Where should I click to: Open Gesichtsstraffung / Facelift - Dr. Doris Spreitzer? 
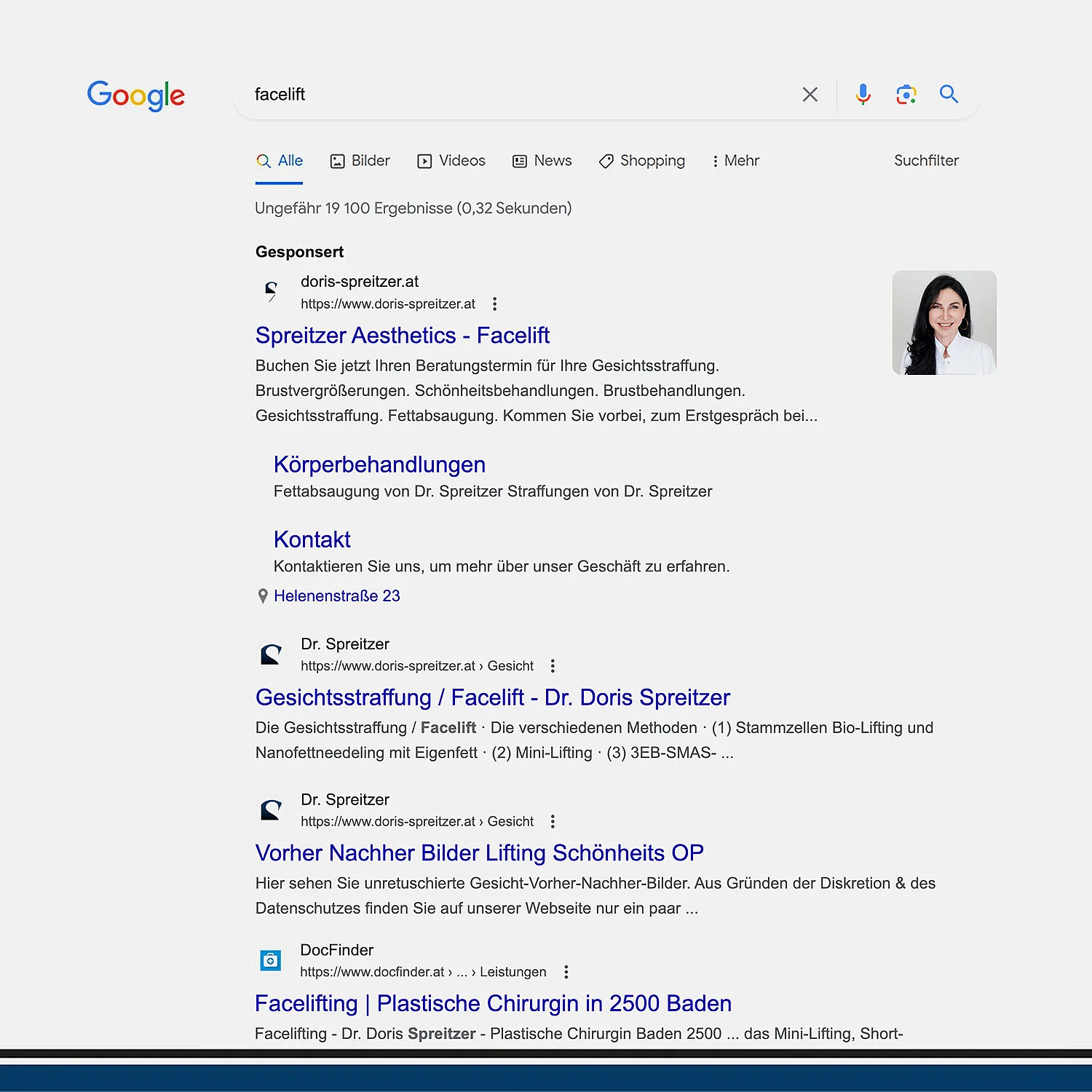coord(493,697)
